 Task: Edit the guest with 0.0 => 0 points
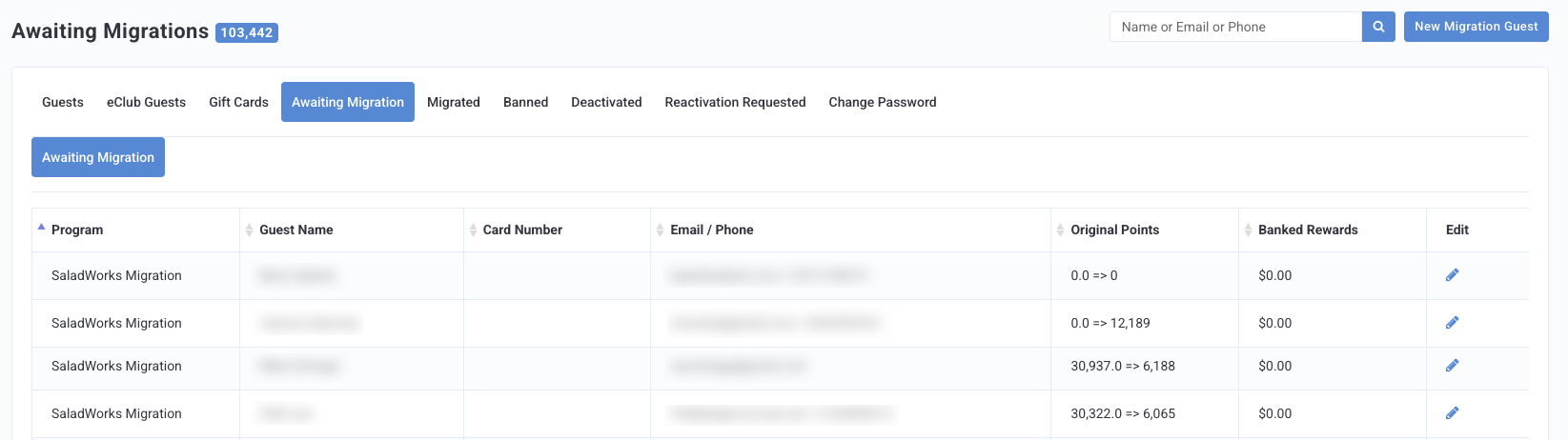[x=1452, y=275]
